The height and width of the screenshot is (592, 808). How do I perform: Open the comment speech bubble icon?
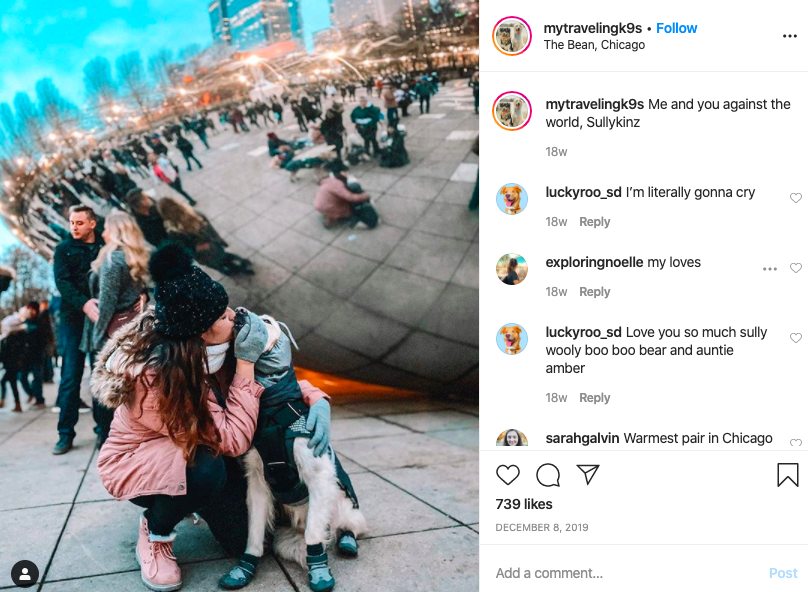548,475
